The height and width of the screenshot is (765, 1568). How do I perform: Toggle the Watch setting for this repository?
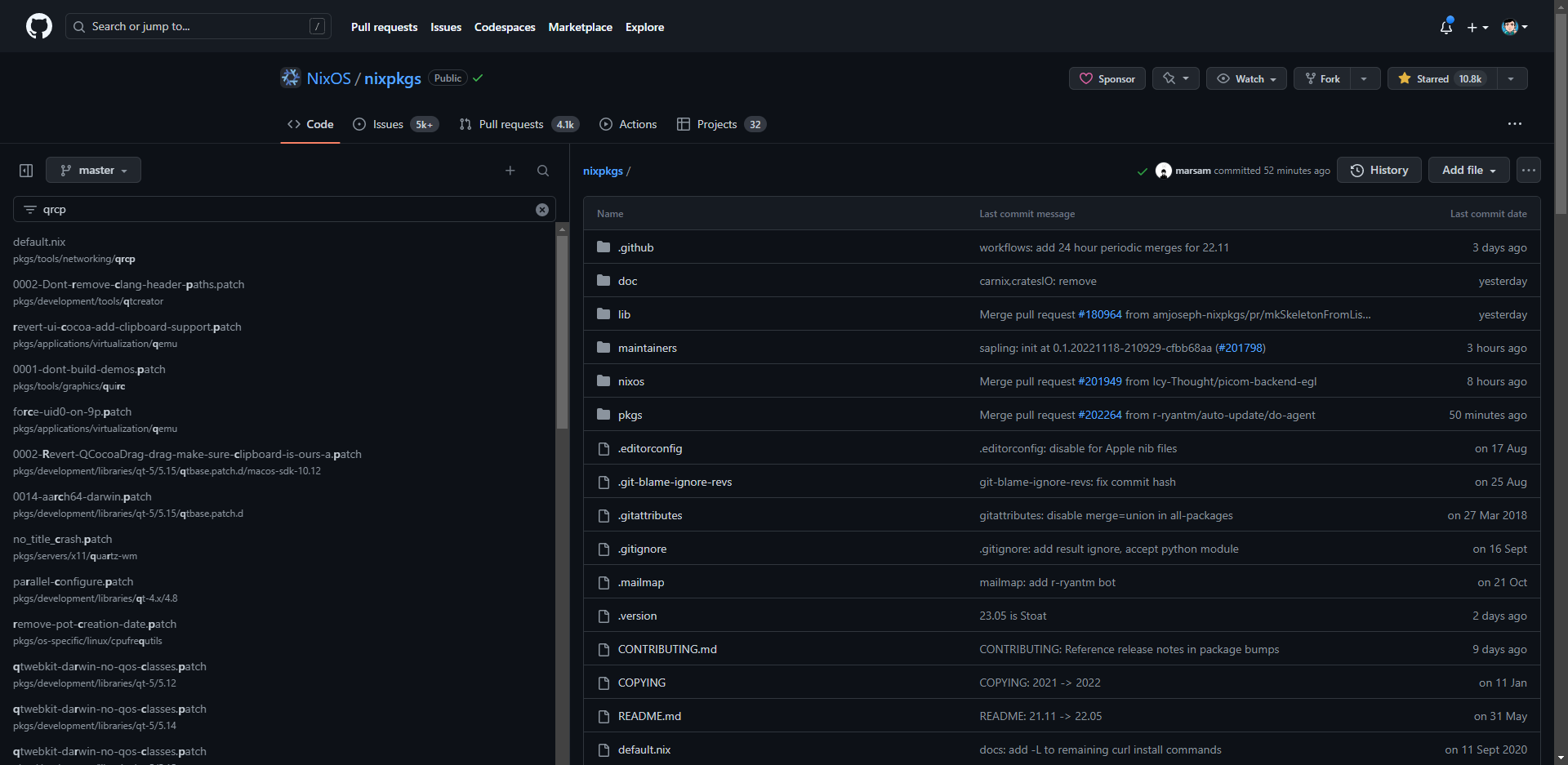pos(1245,78)
